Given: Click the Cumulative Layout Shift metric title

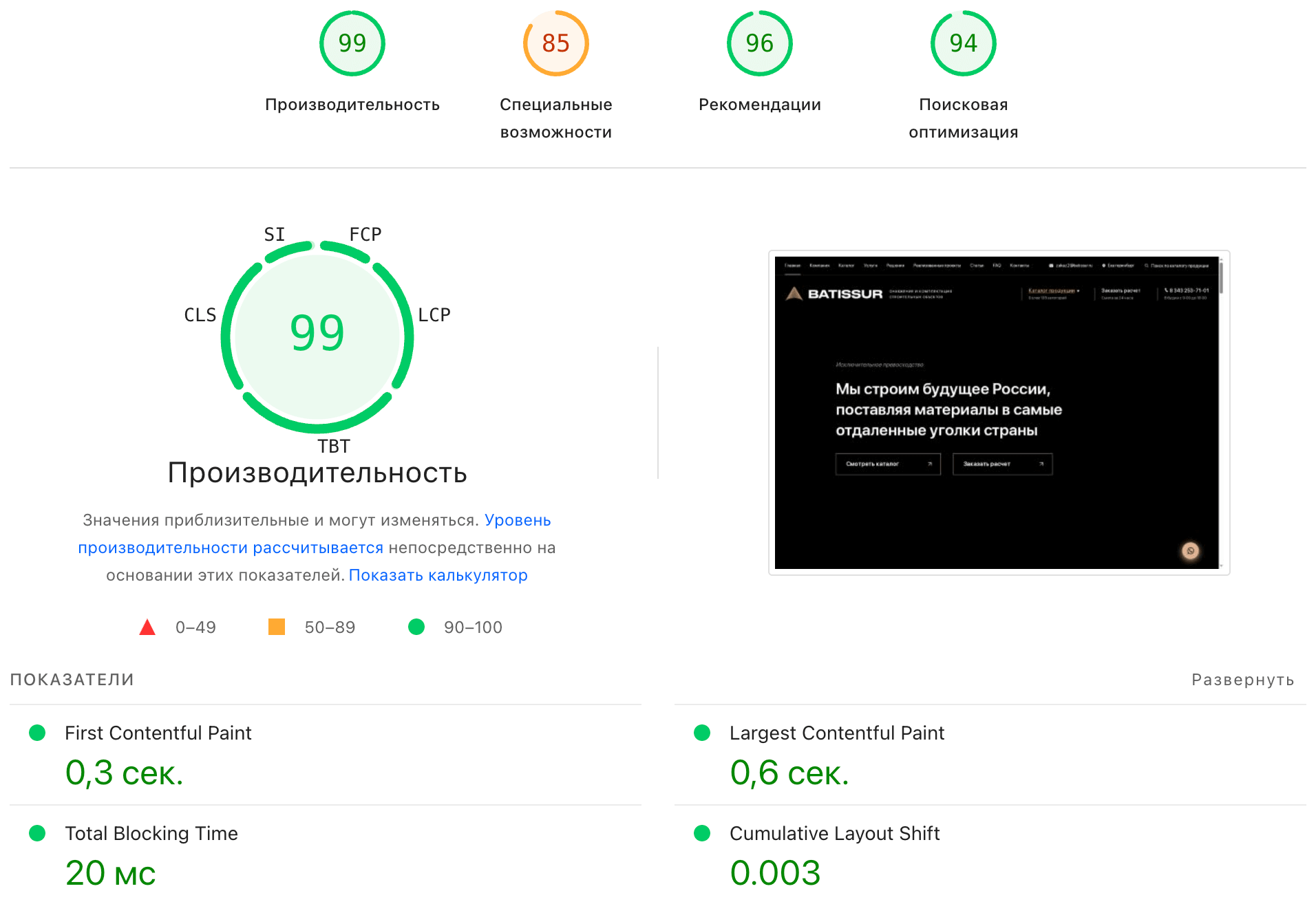Looking at the screenshot, I should pyautogui.click(x=835, y=833).
